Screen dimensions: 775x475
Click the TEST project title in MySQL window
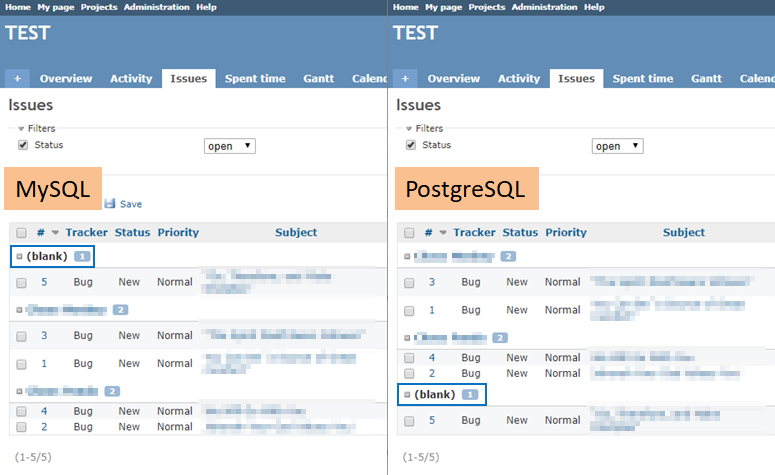[x=28, y=33]
